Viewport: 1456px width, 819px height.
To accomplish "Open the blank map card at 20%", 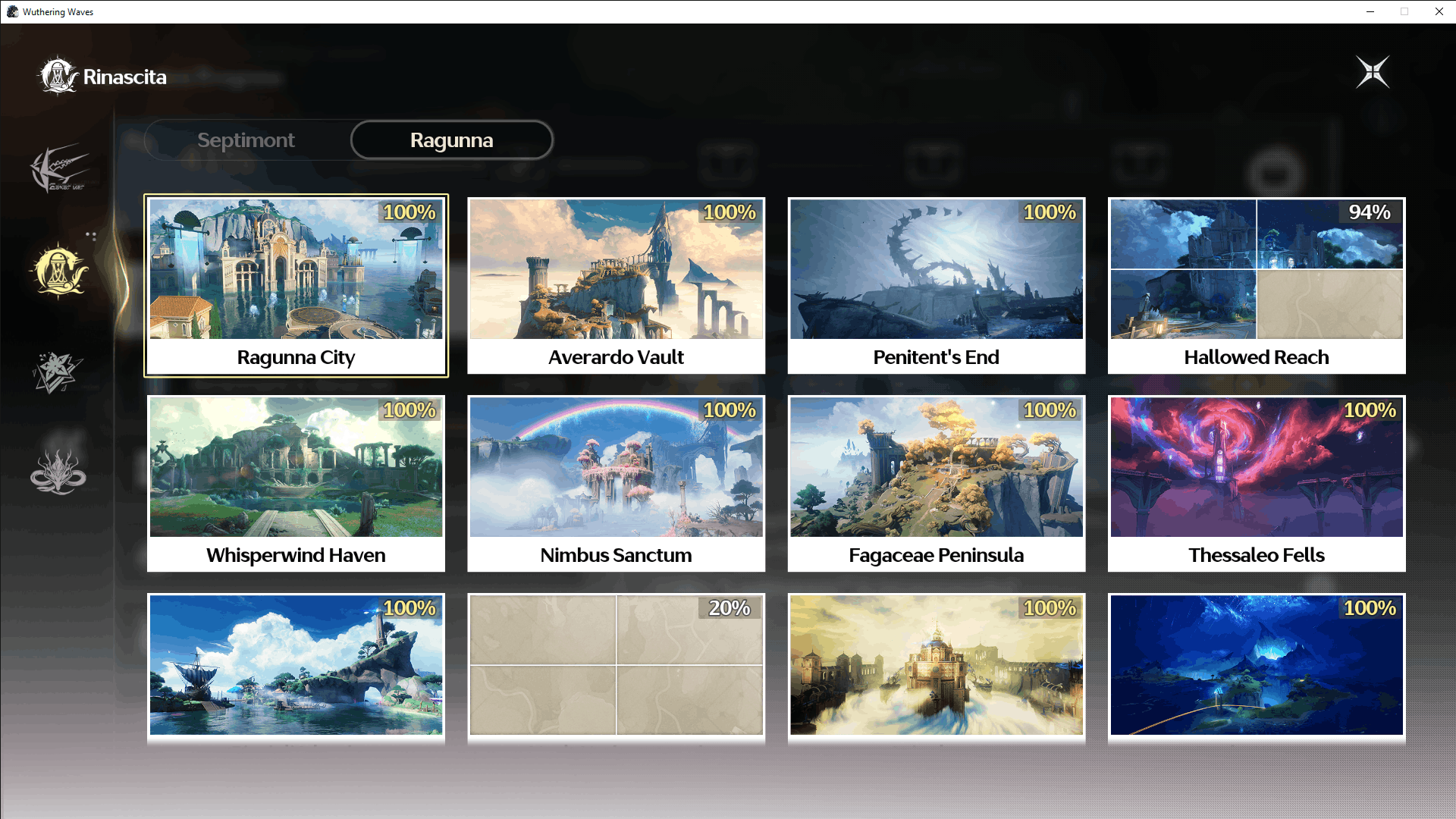I will [x=617, y=667].
